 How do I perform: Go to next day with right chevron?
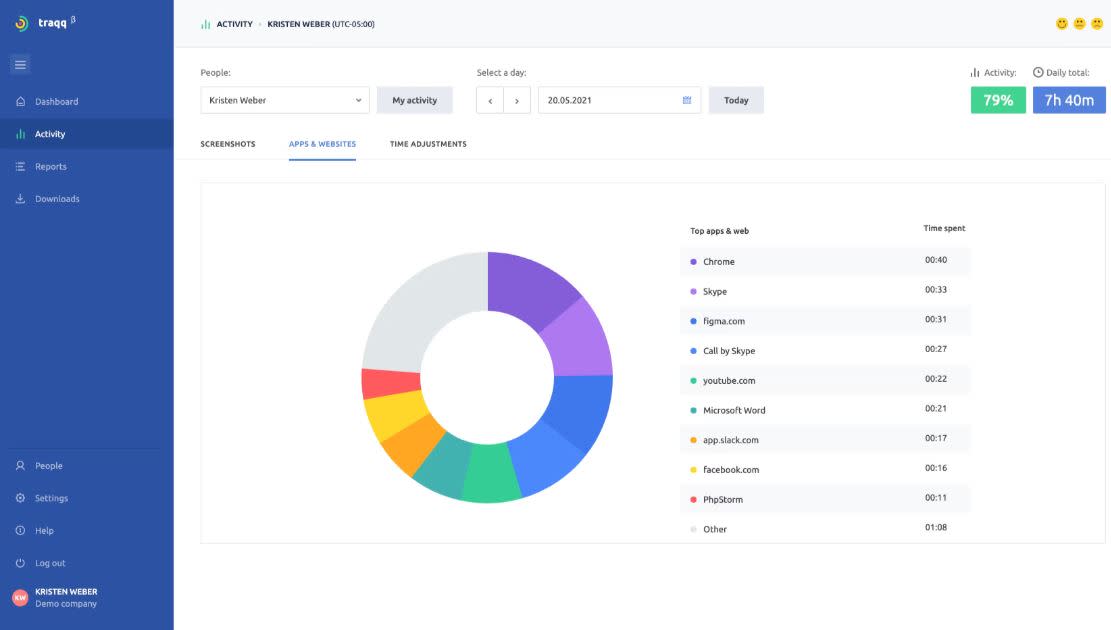click(517, 100)
